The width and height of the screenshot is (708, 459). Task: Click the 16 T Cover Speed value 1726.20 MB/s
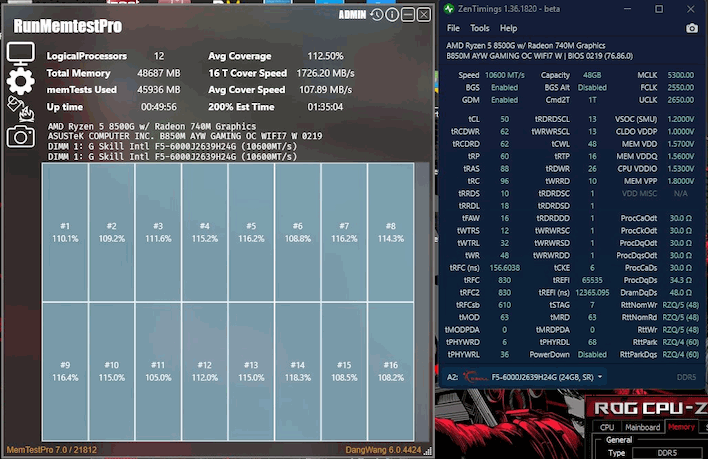pyautogui.click(x=325, y=73)
